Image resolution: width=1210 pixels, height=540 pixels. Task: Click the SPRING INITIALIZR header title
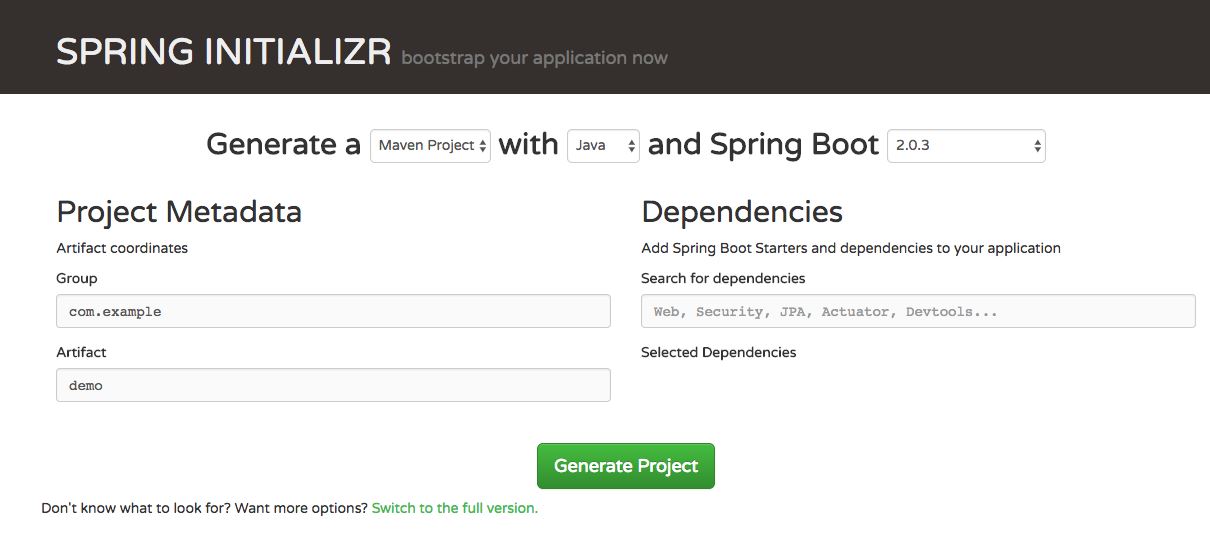pyautogui.click(x=223, y=52)
